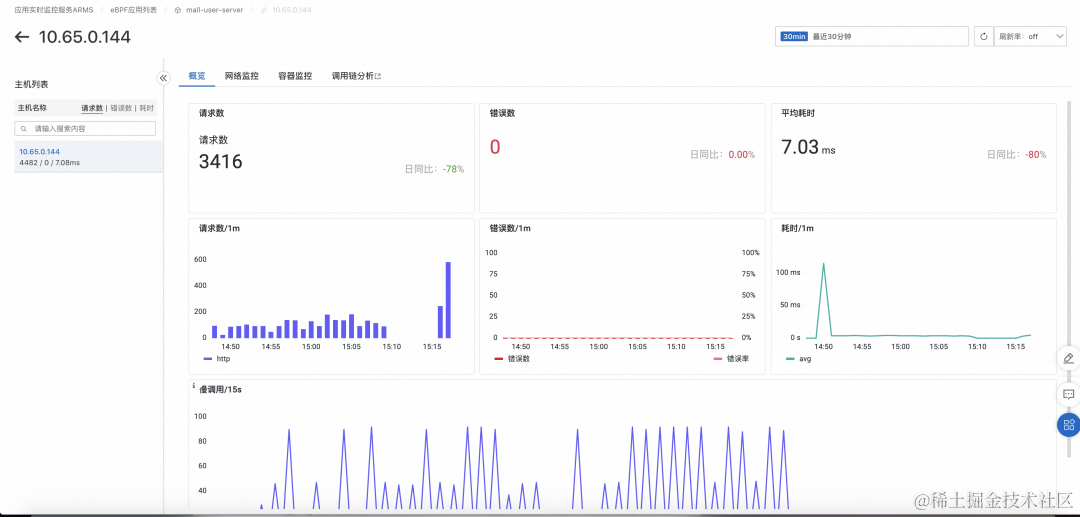The height and width of the screenshot is (517, 1080).
Task: Click the 慢调用/15s chart title
Action: pos(220,390)
